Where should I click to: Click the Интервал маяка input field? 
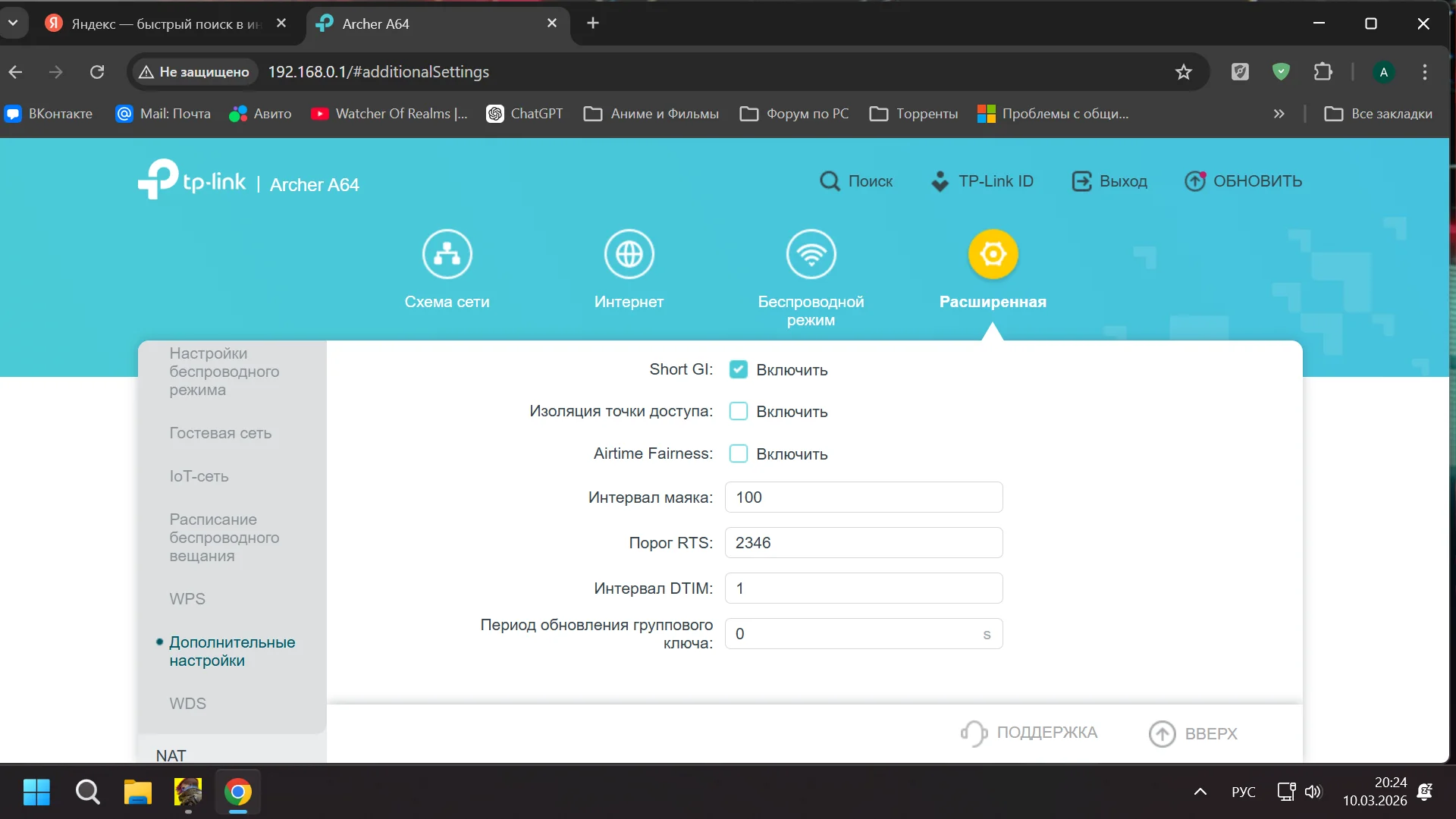(x=863, y=497)
